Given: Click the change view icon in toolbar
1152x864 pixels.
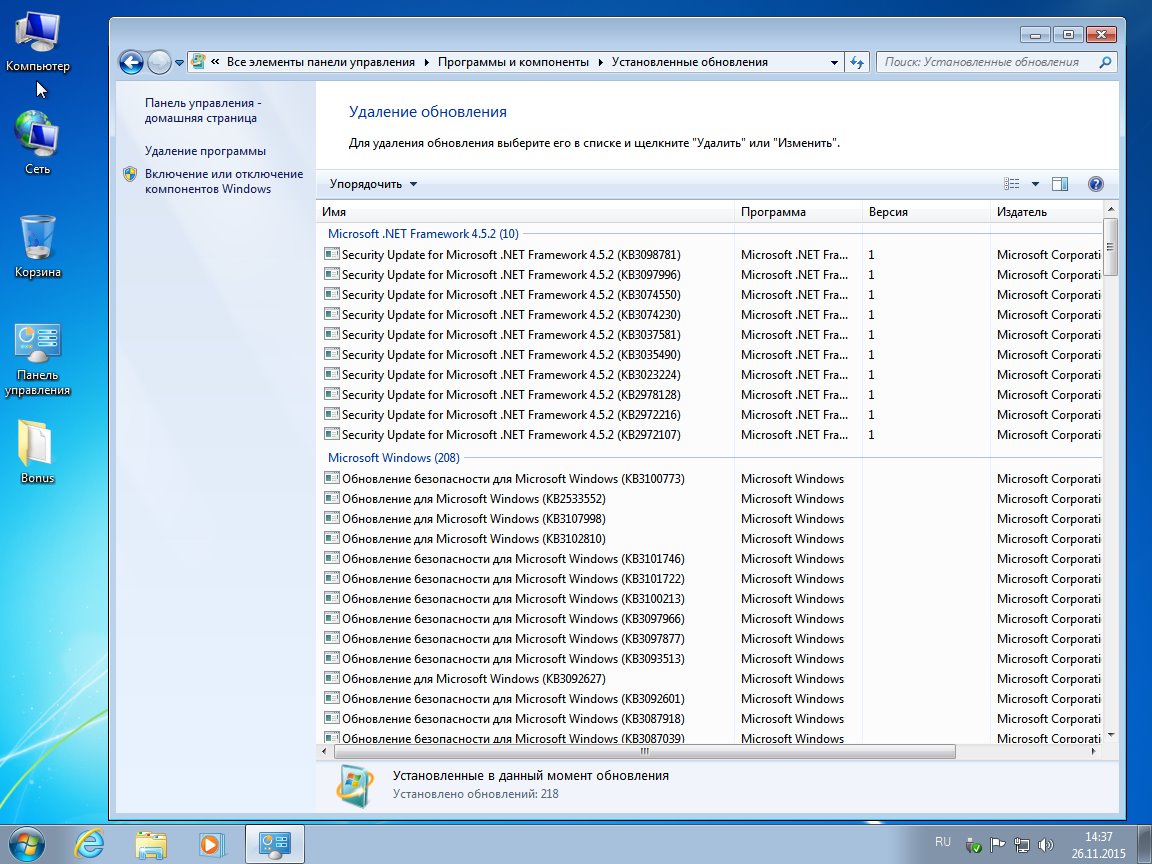Looking at the screenshot, I should (x=1012, y=184).
